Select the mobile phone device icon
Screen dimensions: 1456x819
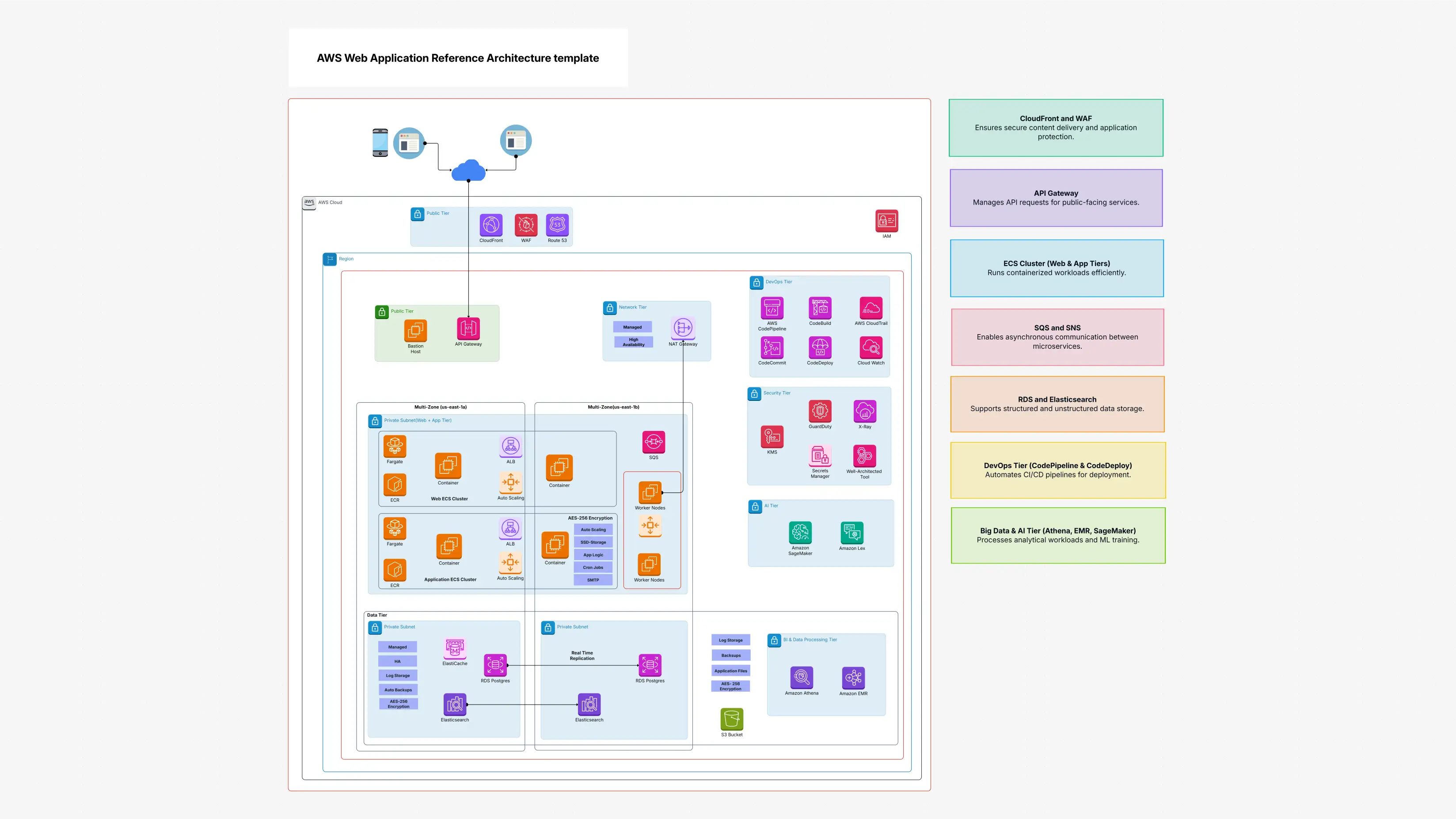click(380, 142)
